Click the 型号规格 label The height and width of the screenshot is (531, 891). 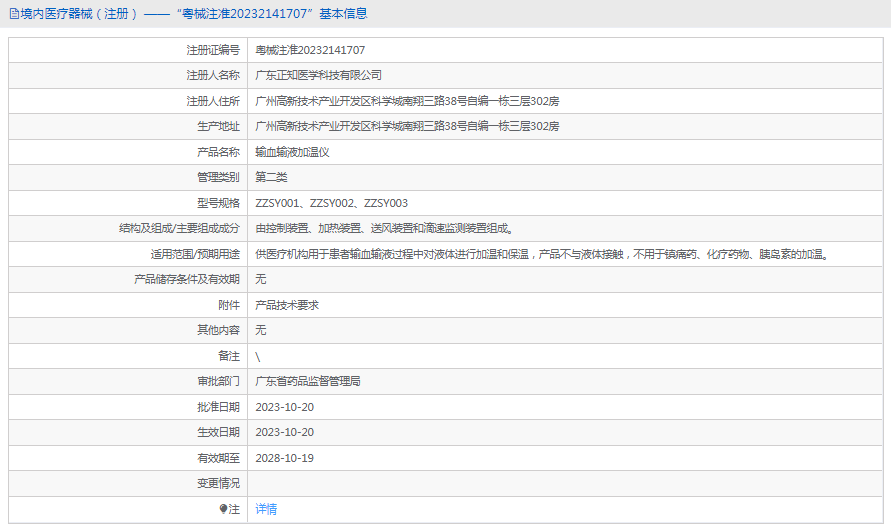[218, 203]
